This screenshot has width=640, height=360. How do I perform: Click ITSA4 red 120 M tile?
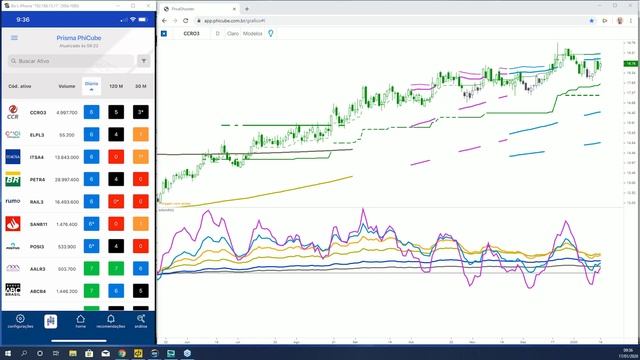pos(116,157)
